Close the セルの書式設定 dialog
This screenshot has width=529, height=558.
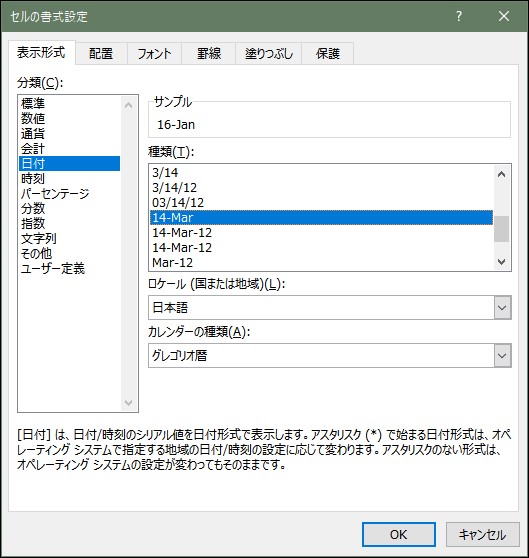(x=504, y=16)
